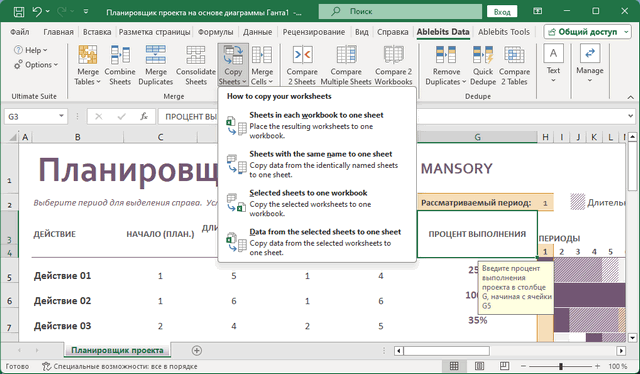Select the Действие 01 cell
Viewport: 640px width, 374px height.
point(78,276)
